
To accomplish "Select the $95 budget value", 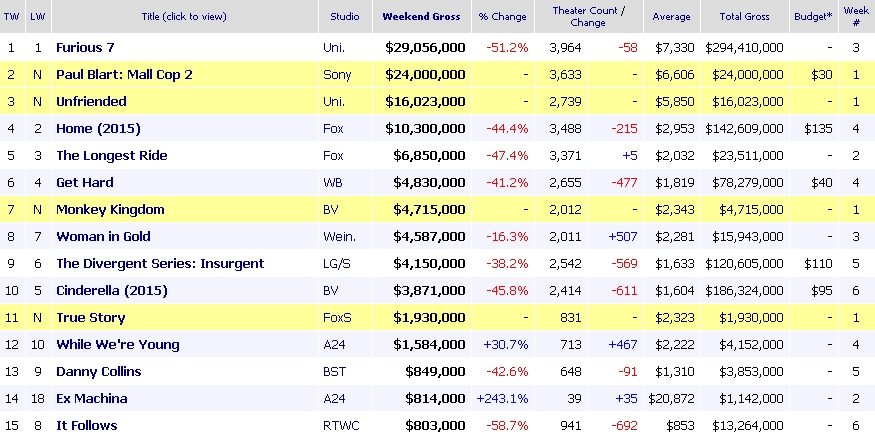I will pos(822,291).
